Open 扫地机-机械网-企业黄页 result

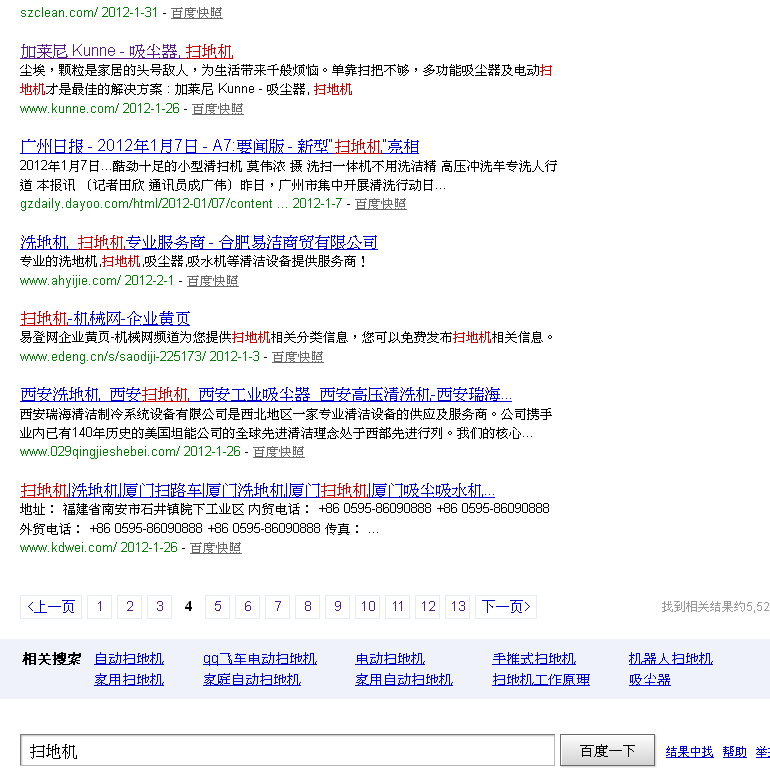point(105,319)
